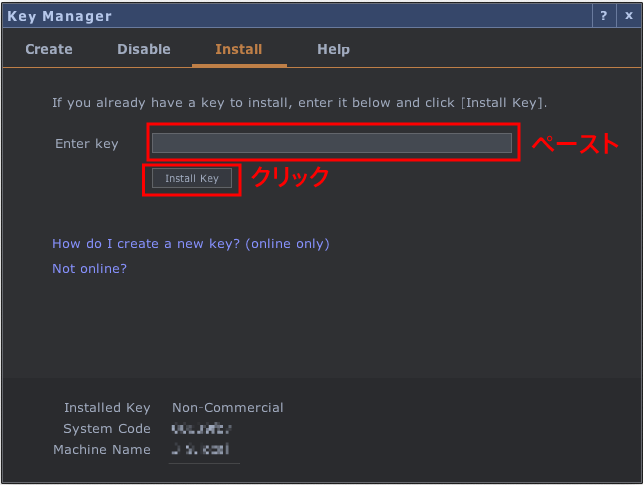
Task: Click the red クリック annotation text
Action: pos(289,177)
